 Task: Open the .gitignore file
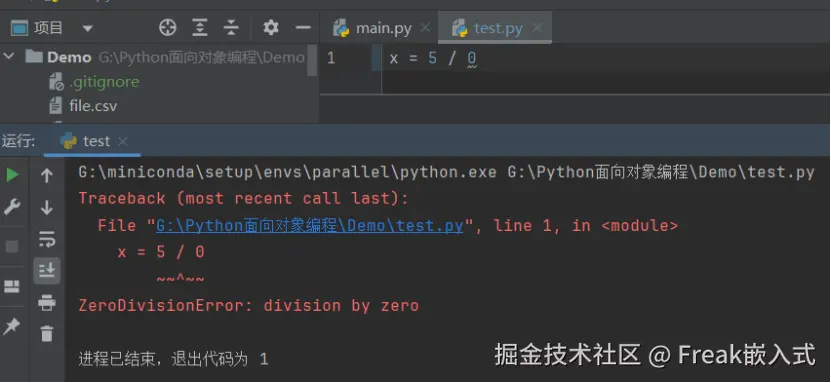(x=104, y=82)
